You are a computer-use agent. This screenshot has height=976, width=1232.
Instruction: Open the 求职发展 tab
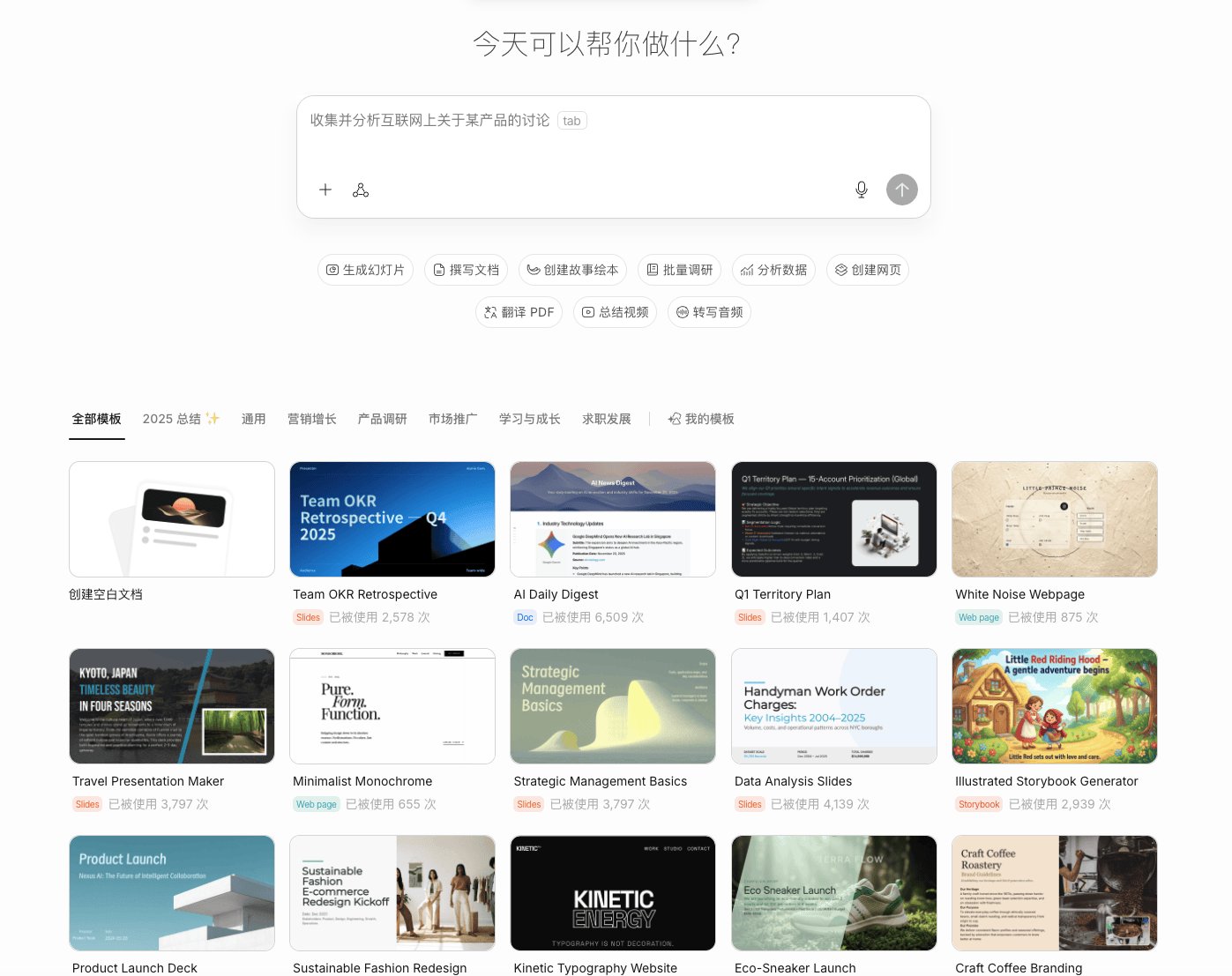tap(607, 419)
